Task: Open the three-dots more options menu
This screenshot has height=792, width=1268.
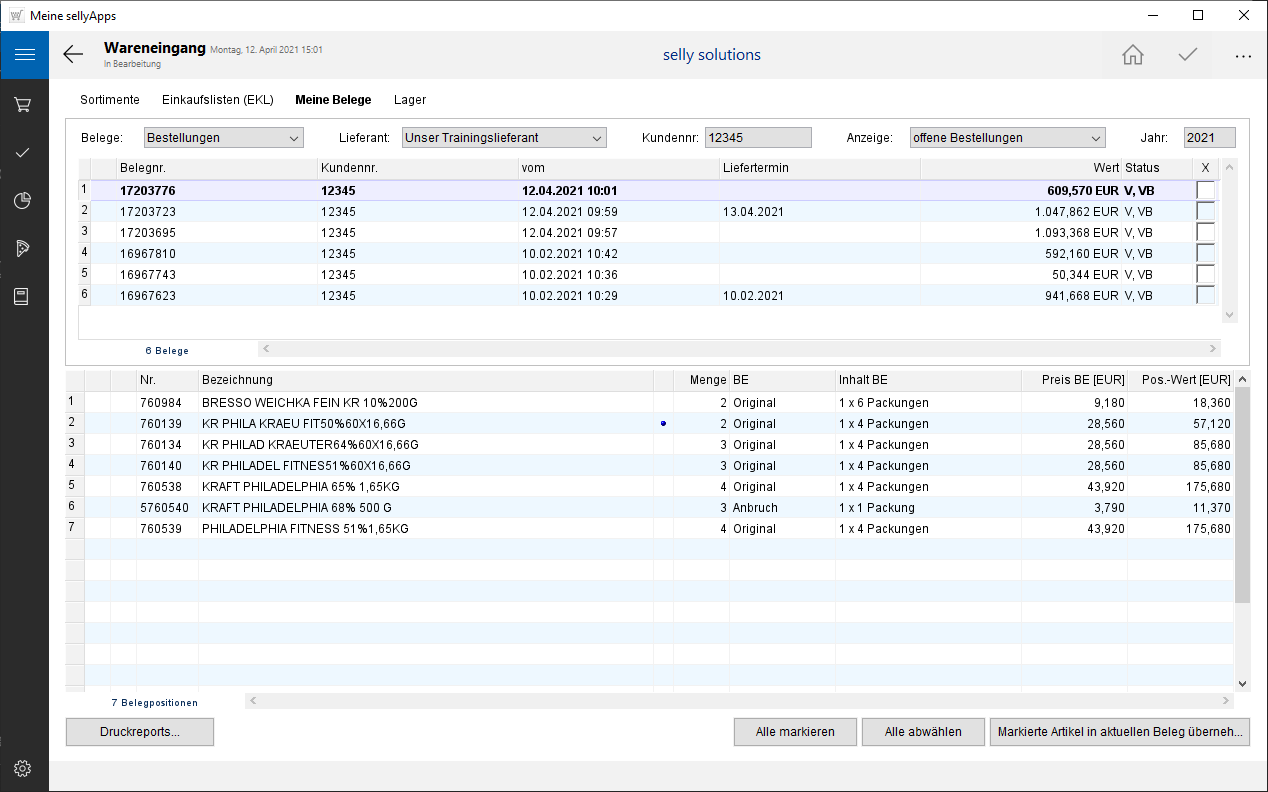Action: (x=1243, y=56)
